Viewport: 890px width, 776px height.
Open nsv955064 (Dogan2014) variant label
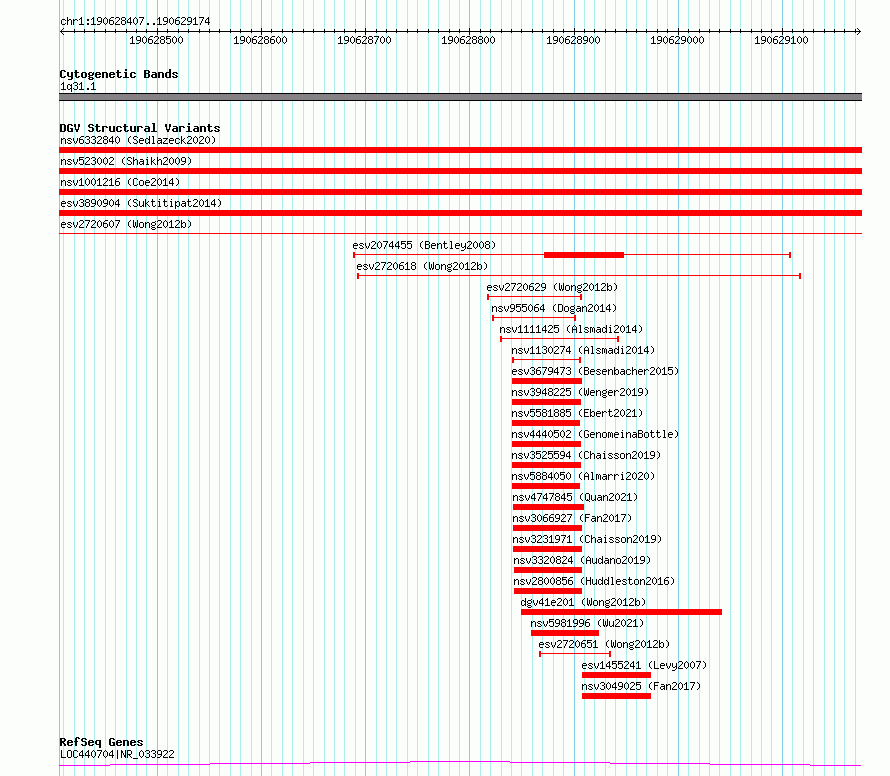click(554, 308)
